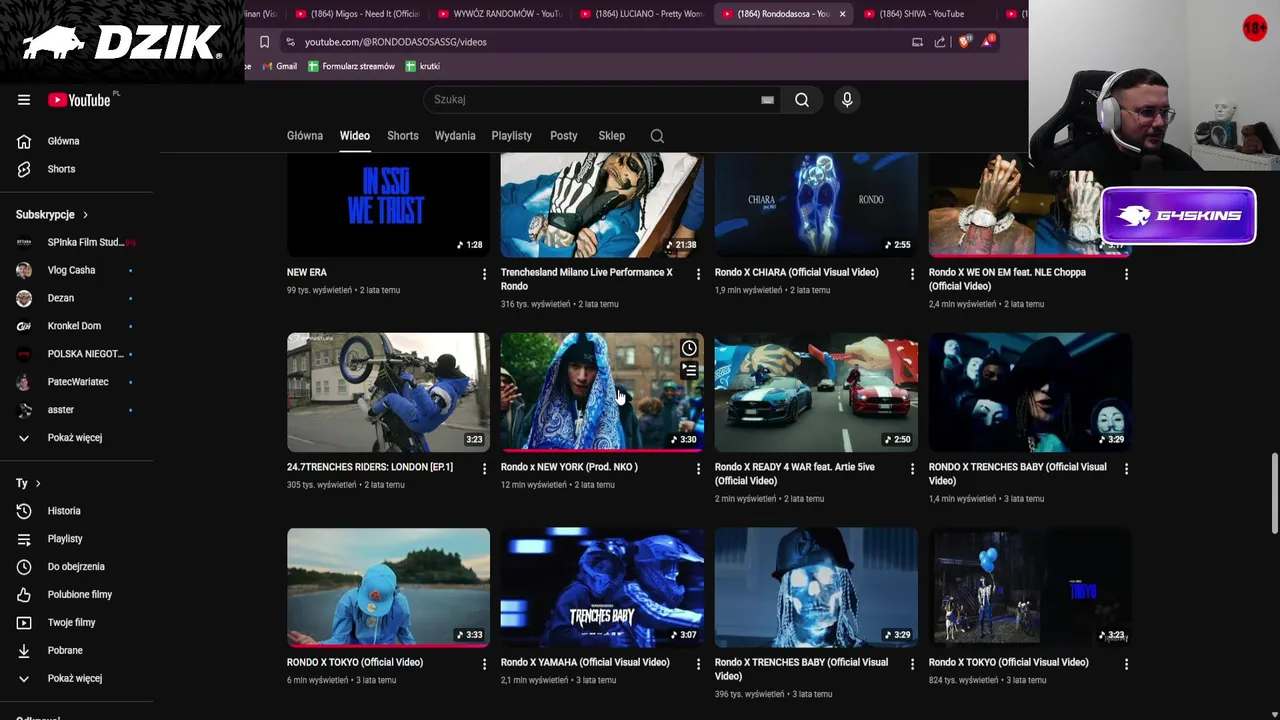Play the NEW ERA video thumbnail

click(x=388, y=205)
